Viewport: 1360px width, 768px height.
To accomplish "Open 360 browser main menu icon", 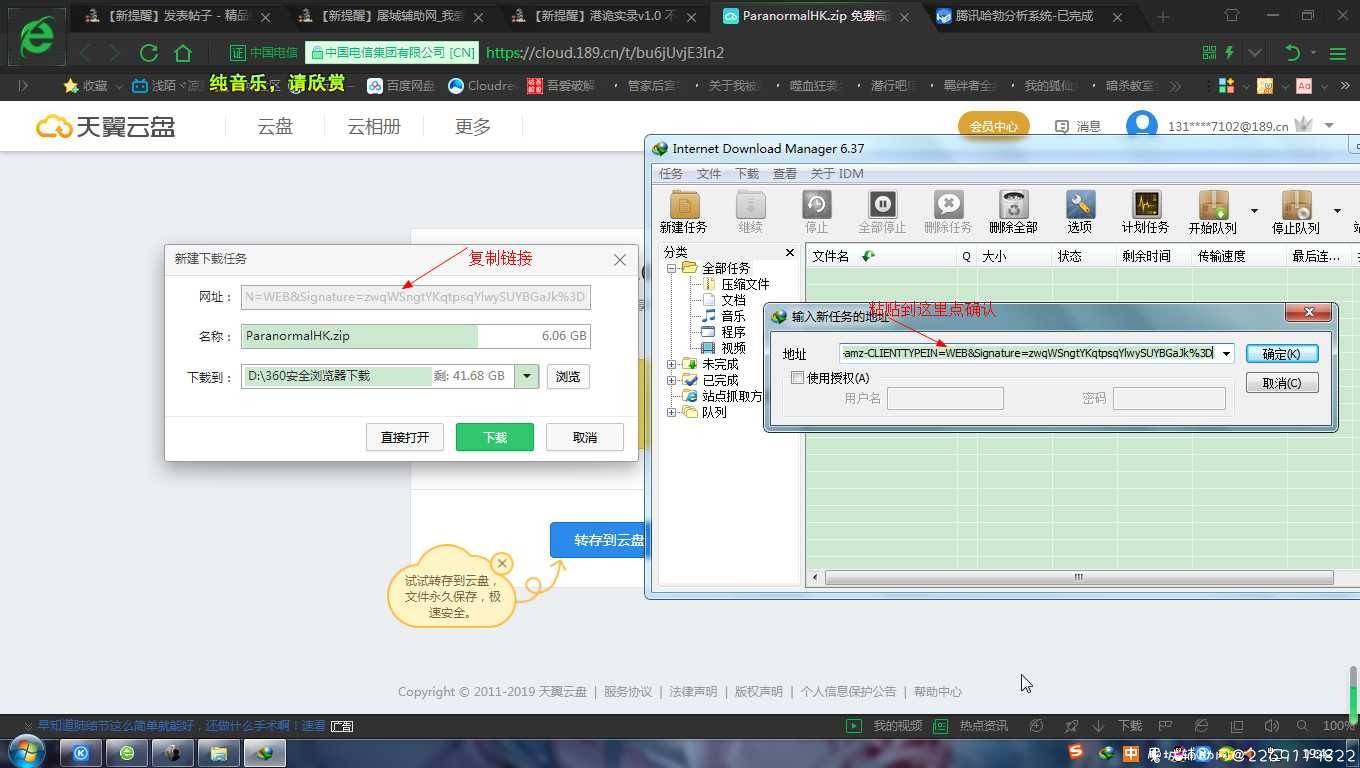I will coord(1338,53).
